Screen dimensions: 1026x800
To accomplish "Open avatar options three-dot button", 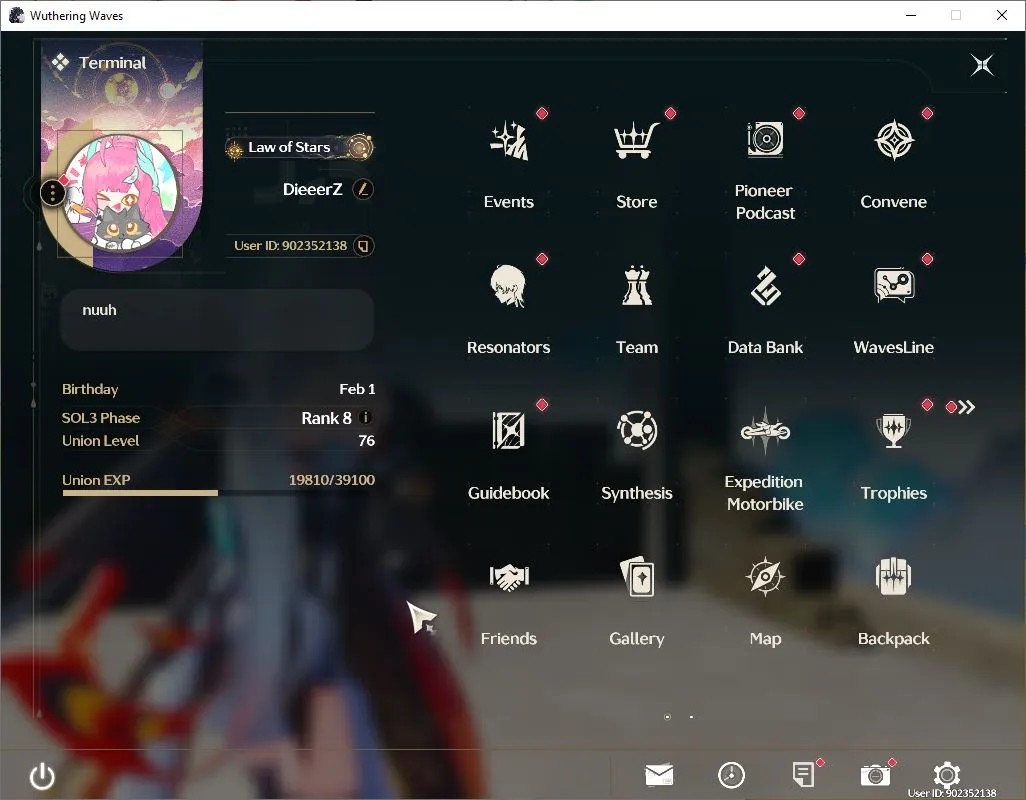I will [52, 193].
